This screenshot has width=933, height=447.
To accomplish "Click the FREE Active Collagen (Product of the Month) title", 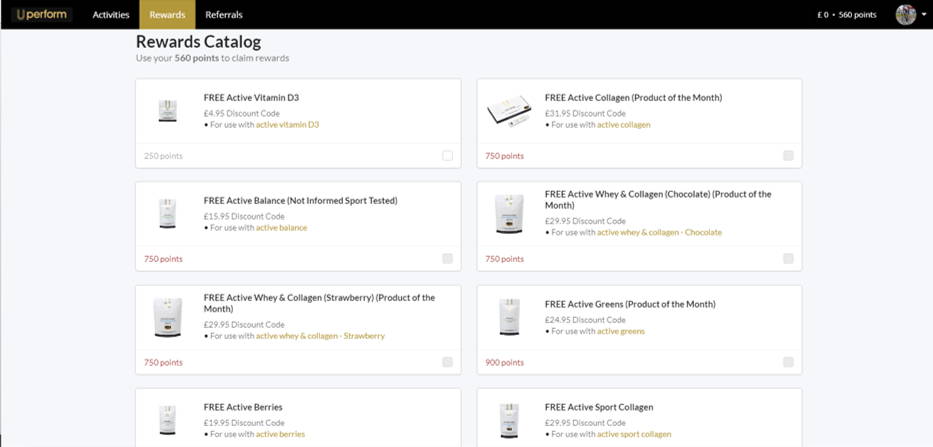I will 633,98.
